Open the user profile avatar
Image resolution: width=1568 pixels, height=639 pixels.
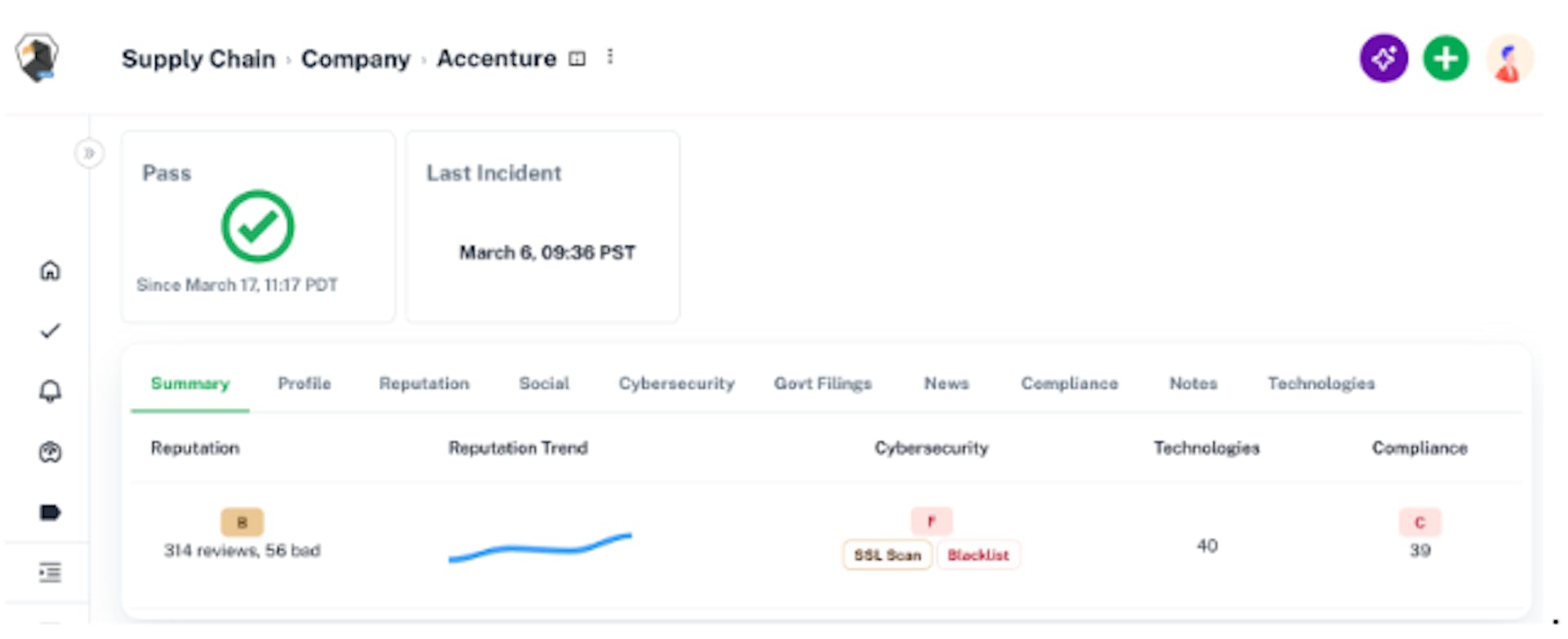coord(1508,60)
